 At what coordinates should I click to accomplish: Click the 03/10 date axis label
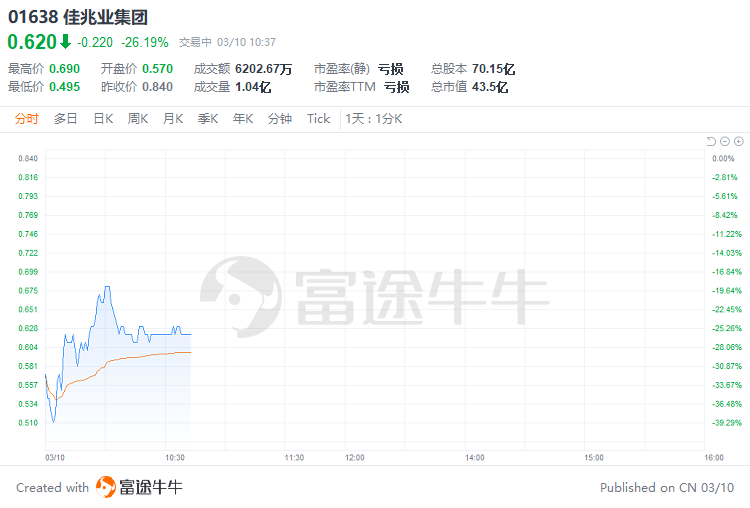[x=55, y=458]
